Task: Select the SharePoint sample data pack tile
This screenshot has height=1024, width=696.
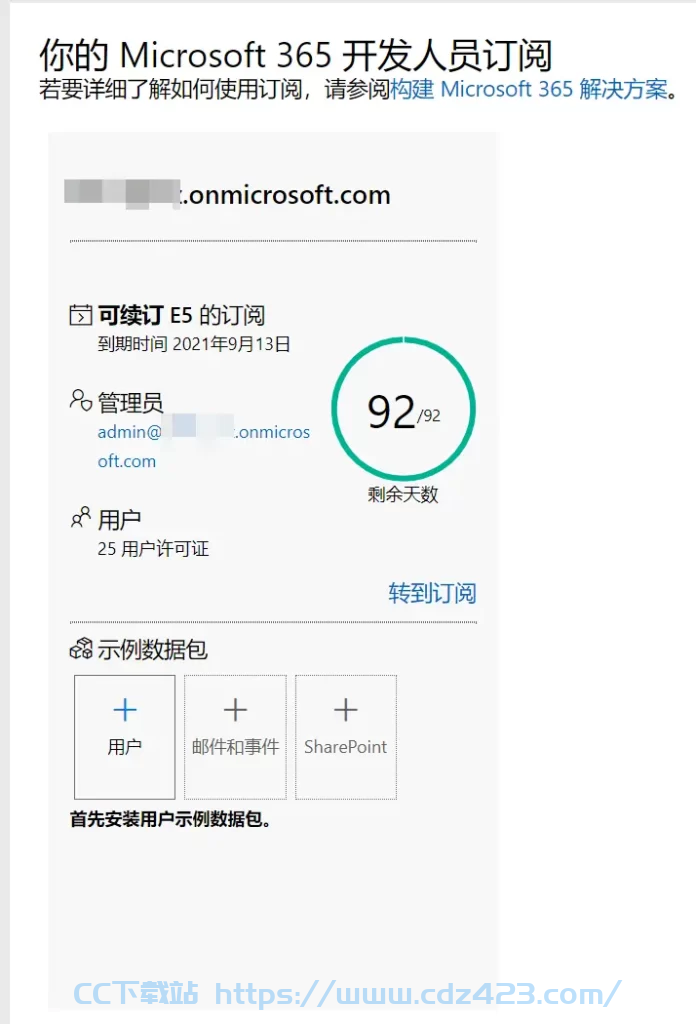Action: pos(345,737)
